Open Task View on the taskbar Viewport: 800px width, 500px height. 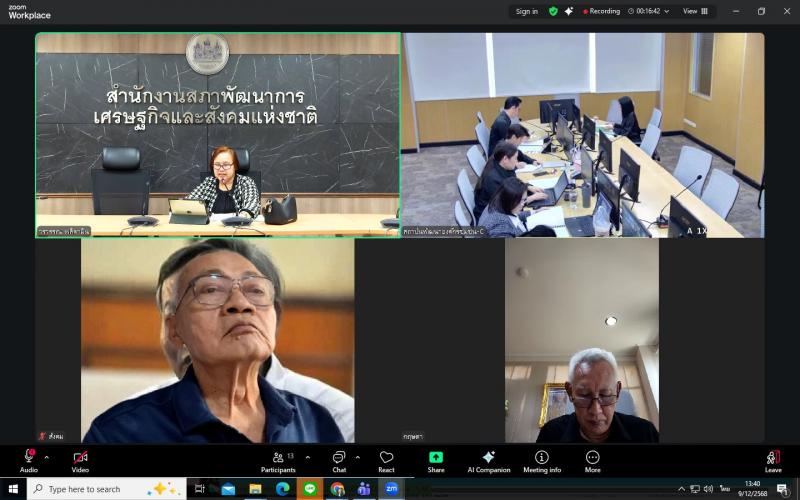(x=199, y=489)
